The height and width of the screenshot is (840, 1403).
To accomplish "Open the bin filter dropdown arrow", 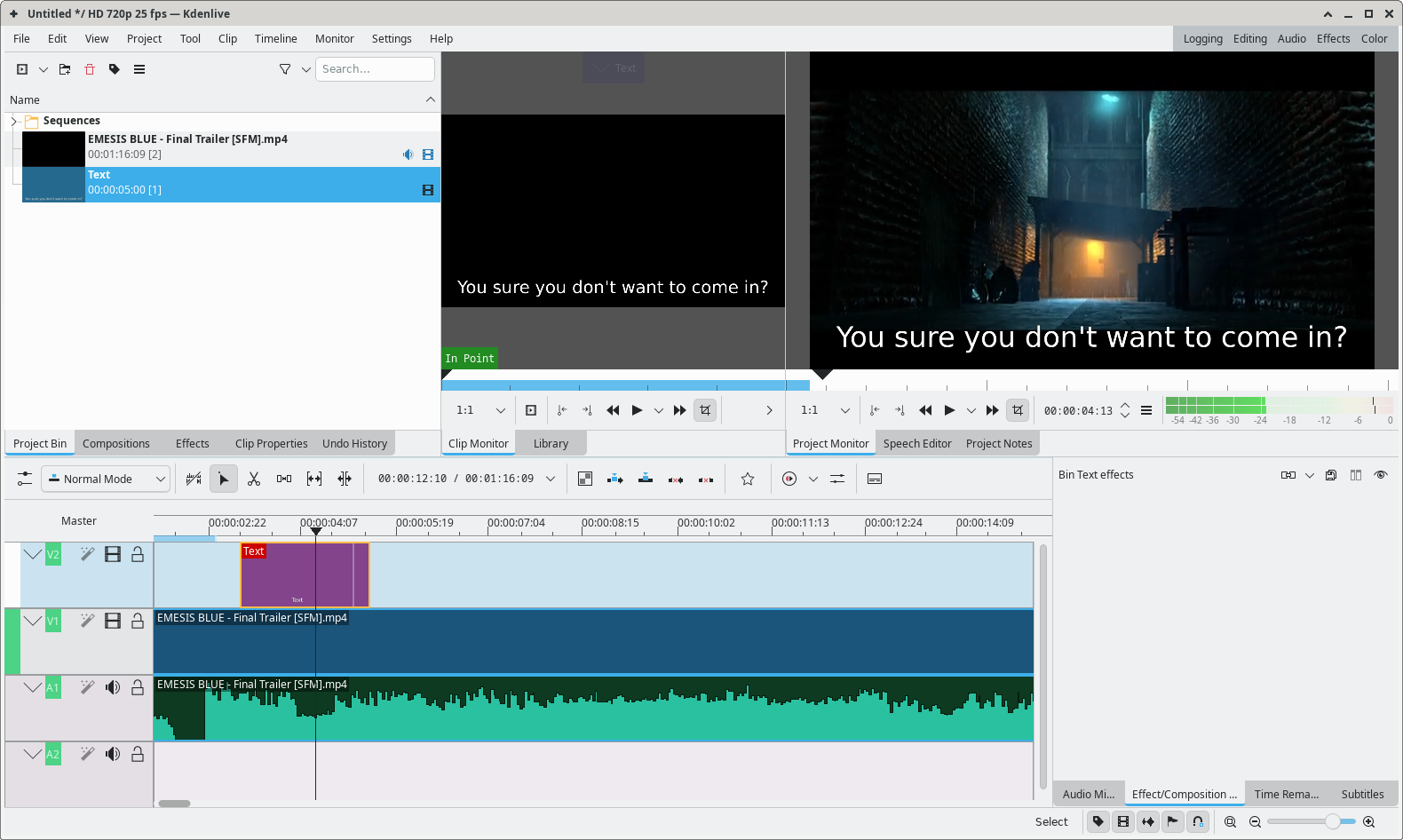I will 306,69.
